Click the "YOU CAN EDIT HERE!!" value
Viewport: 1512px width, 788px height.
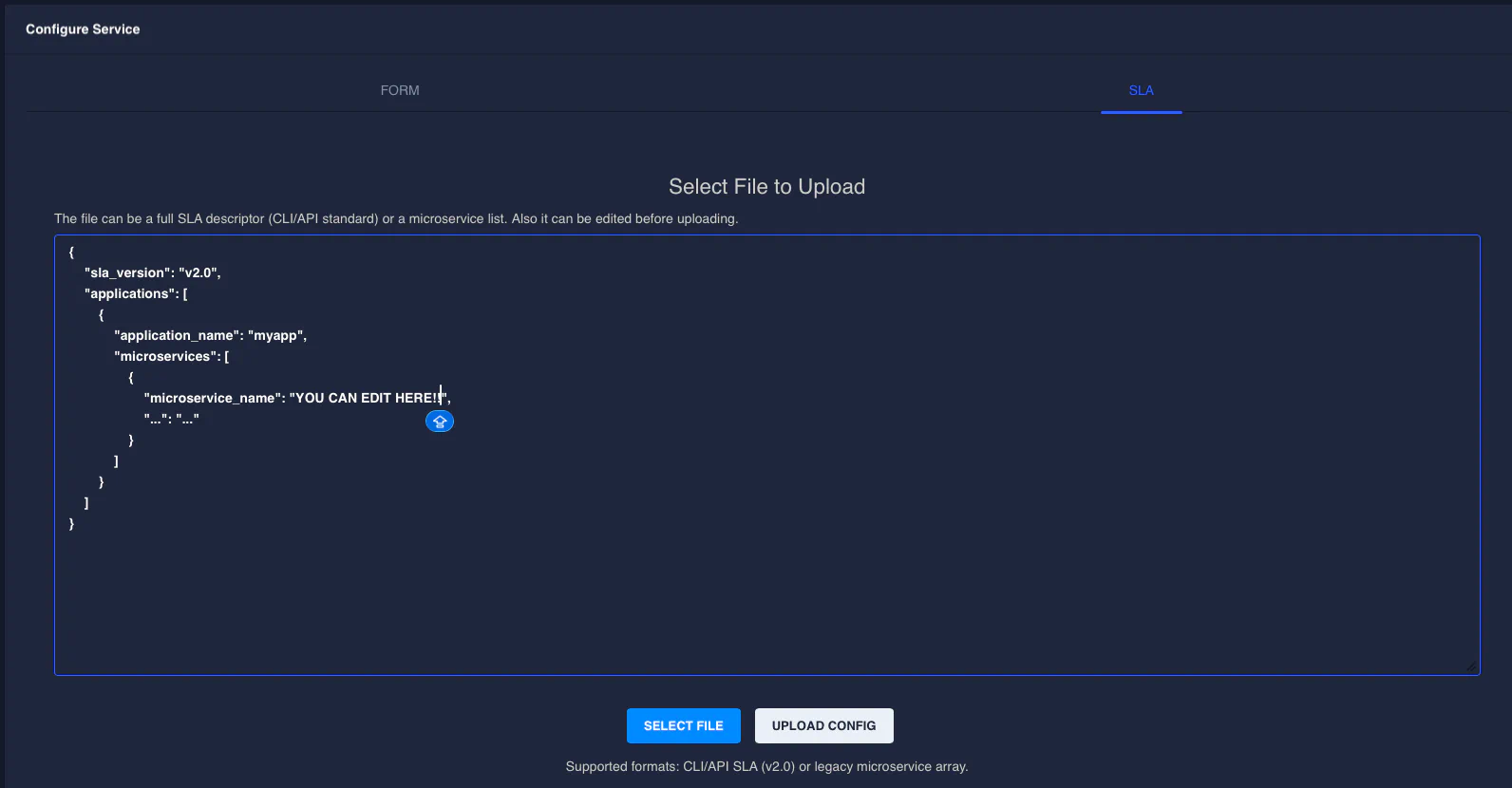click(x=367, y=398)
